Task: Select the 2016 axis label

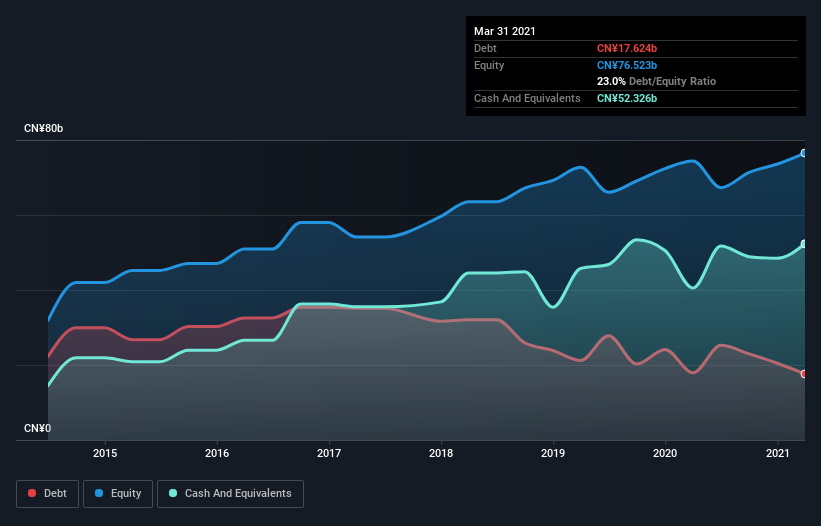Action: coord(217,453)
